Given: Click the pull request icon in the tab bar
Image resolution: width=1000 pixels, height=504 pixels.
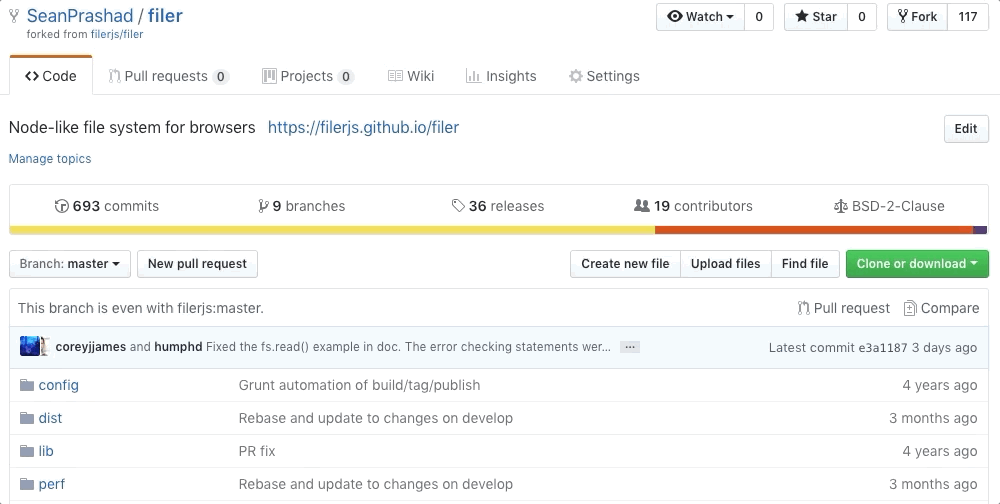Looking at the screenshot, I should click(x=114, y=77).
